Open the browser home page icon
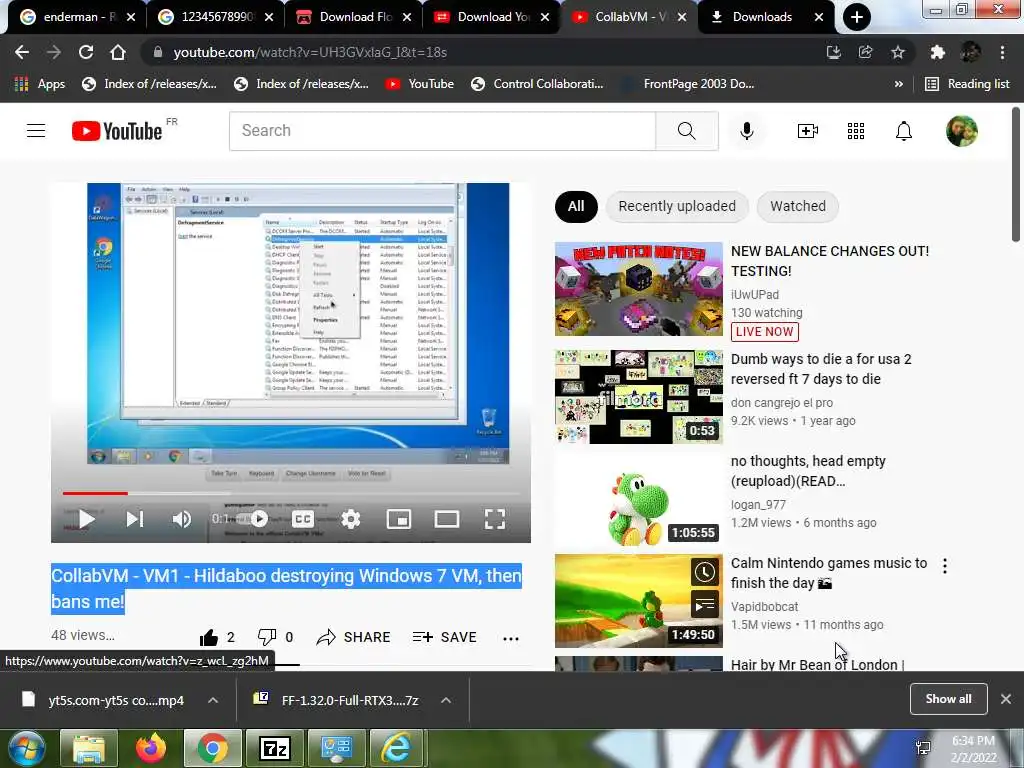 (x=118, y=52)
